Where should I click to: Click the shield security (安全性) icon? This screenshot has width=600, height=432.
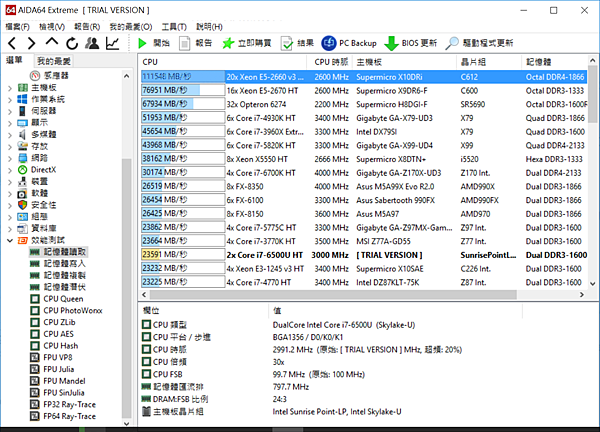coord(23,205)
